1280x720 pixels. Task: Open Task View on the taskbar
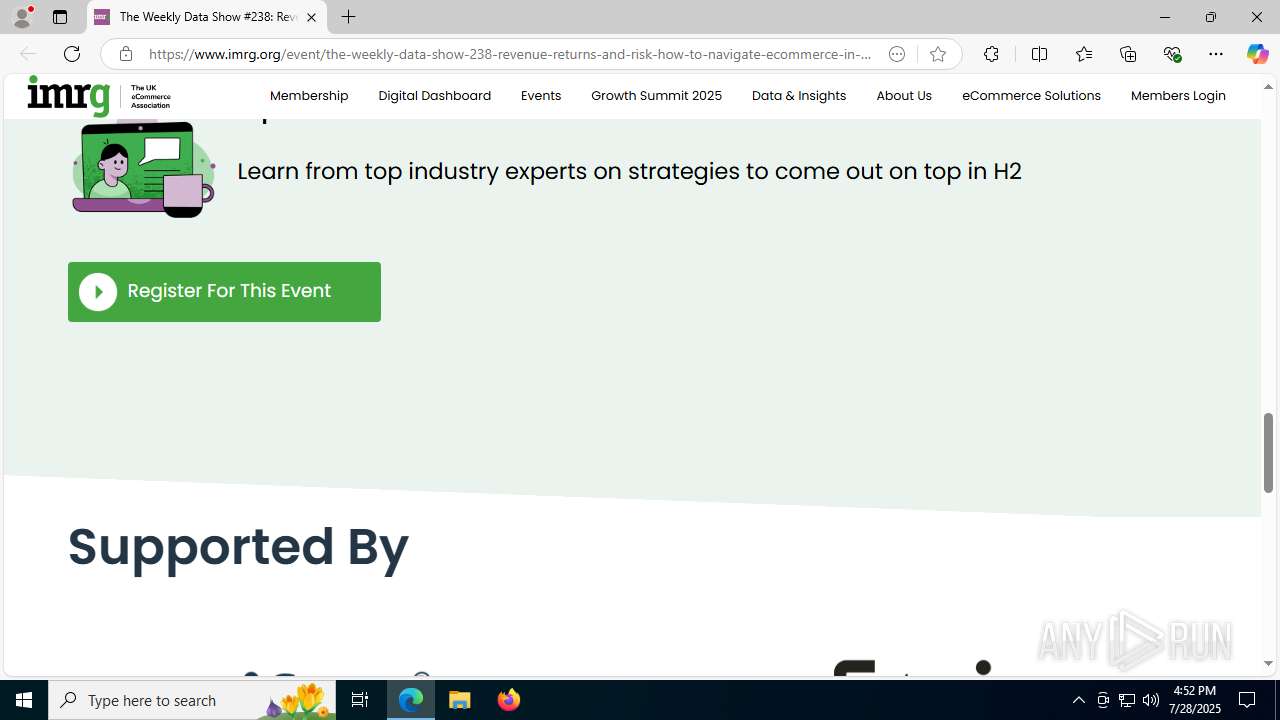(360, 700)
